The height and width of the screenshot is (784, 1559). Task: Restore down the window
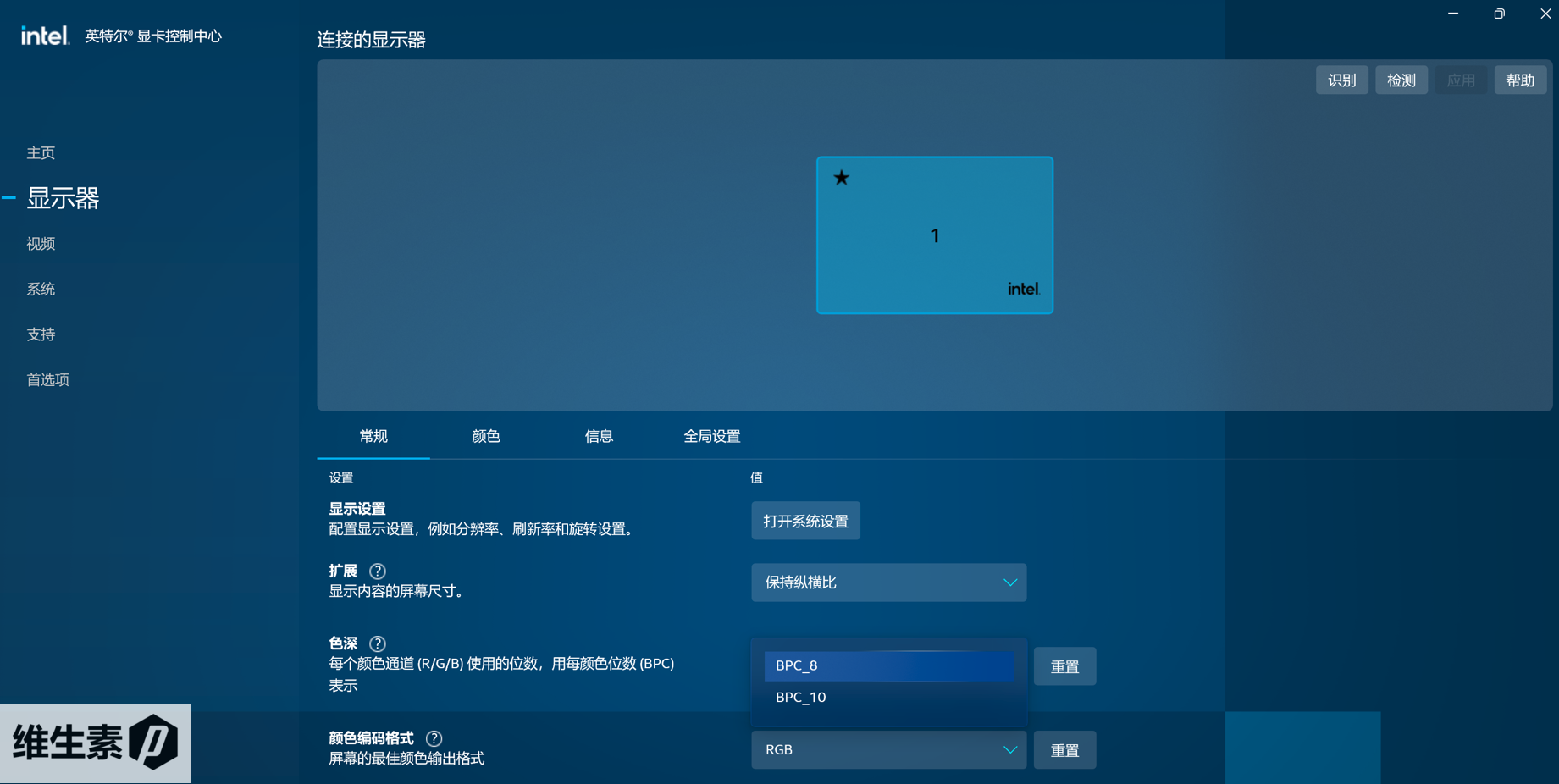coord(1499,14)
